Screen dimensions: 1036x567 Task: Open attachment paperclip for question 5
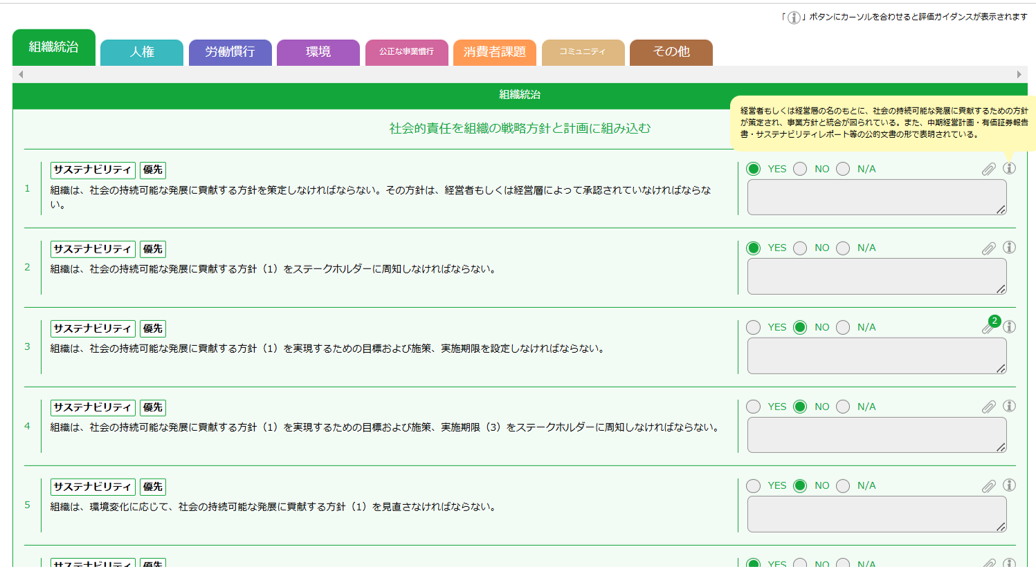(988, 486)
